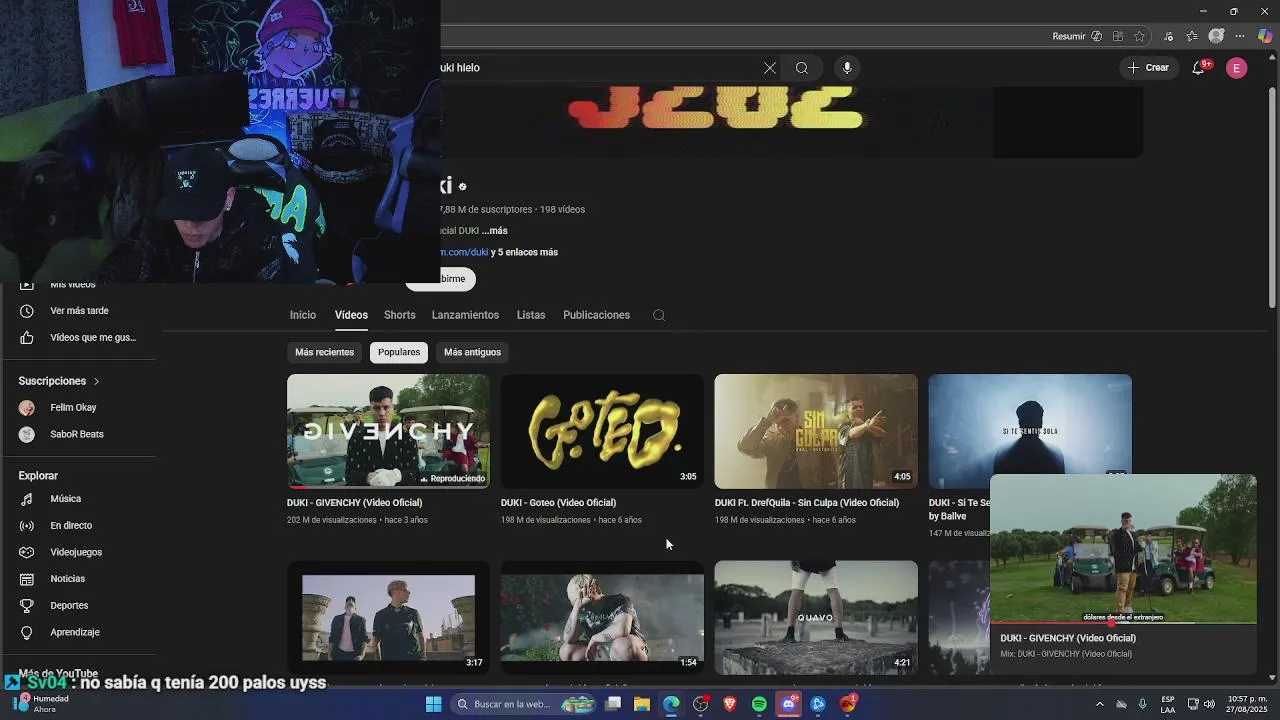Select the Videos channel tab
This screenshot has height=720, width=1280.
351,315
